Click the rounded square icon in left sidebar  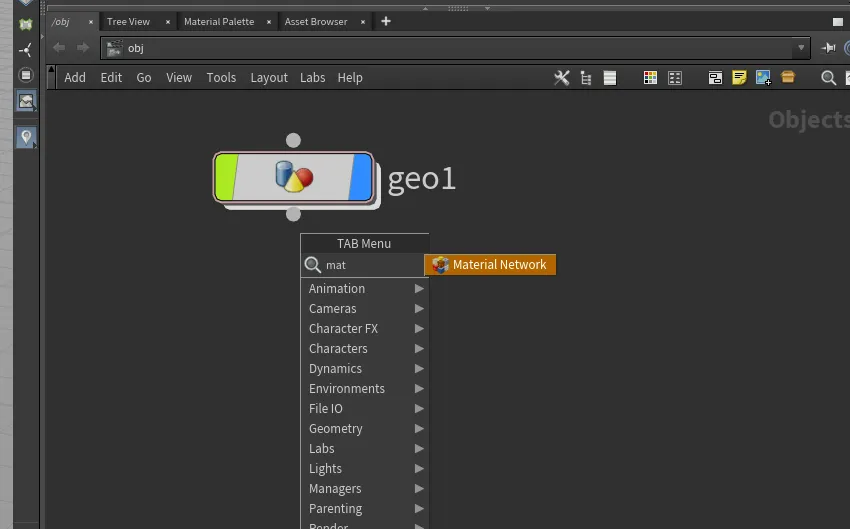point(25,75)
